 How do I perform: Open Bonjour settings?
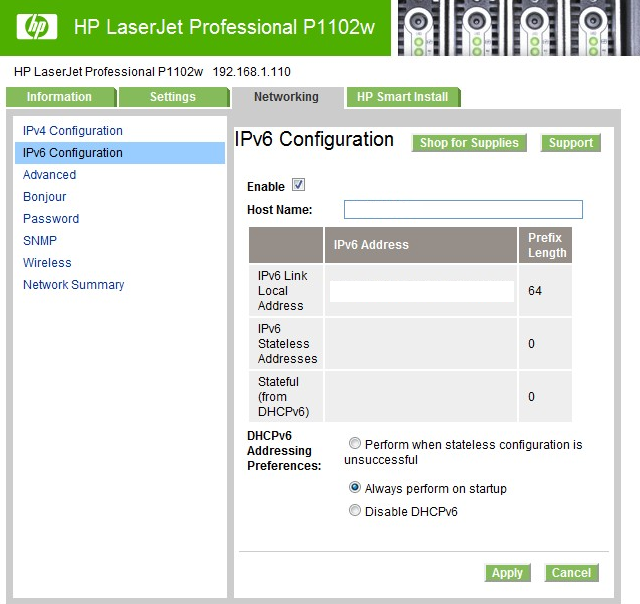(x=44, y=197)
